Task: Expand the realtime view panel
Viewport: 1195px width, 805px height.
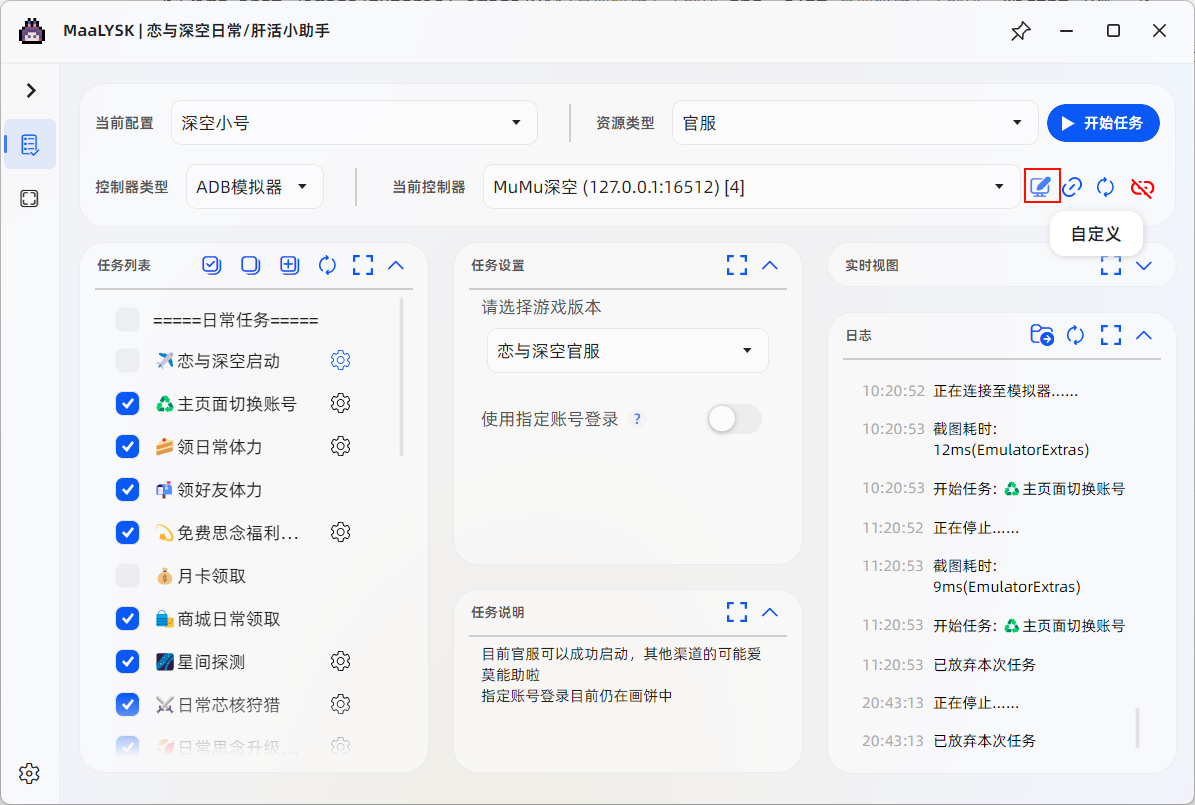Action: click(x=1144, y=265)
